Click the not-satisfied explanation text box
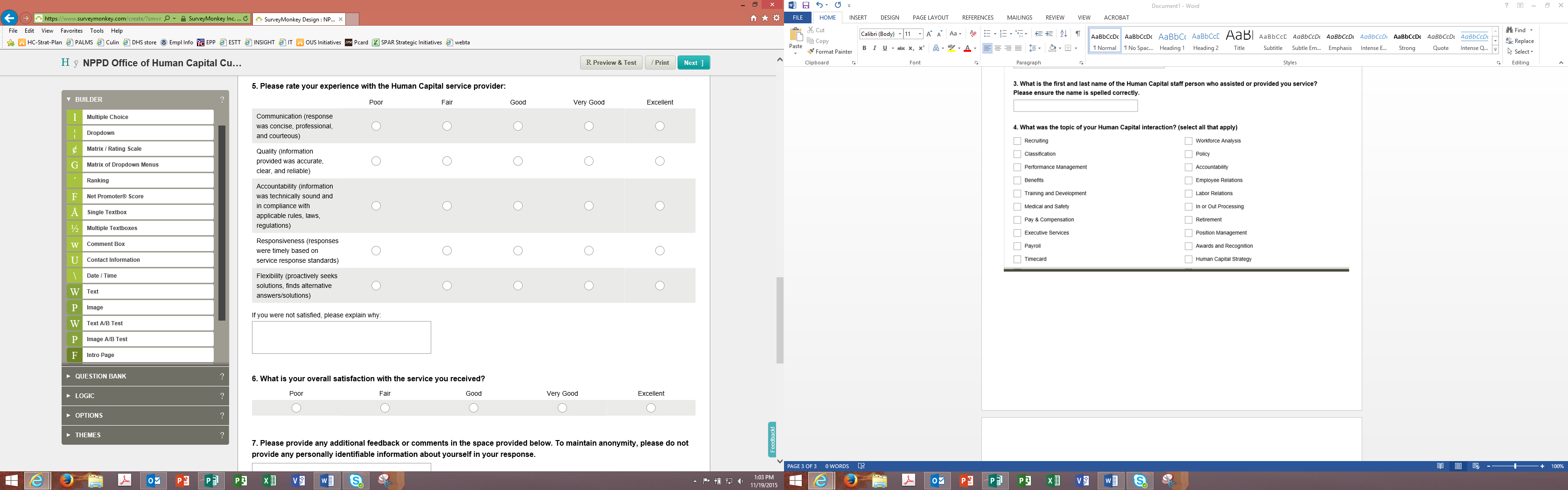 [x=341, y=337]
